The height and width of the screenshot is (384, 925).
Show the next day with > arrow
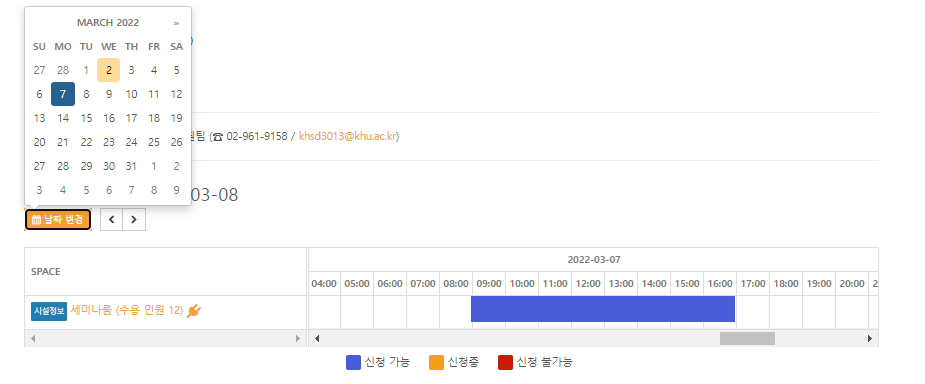[x=134, y=219]
